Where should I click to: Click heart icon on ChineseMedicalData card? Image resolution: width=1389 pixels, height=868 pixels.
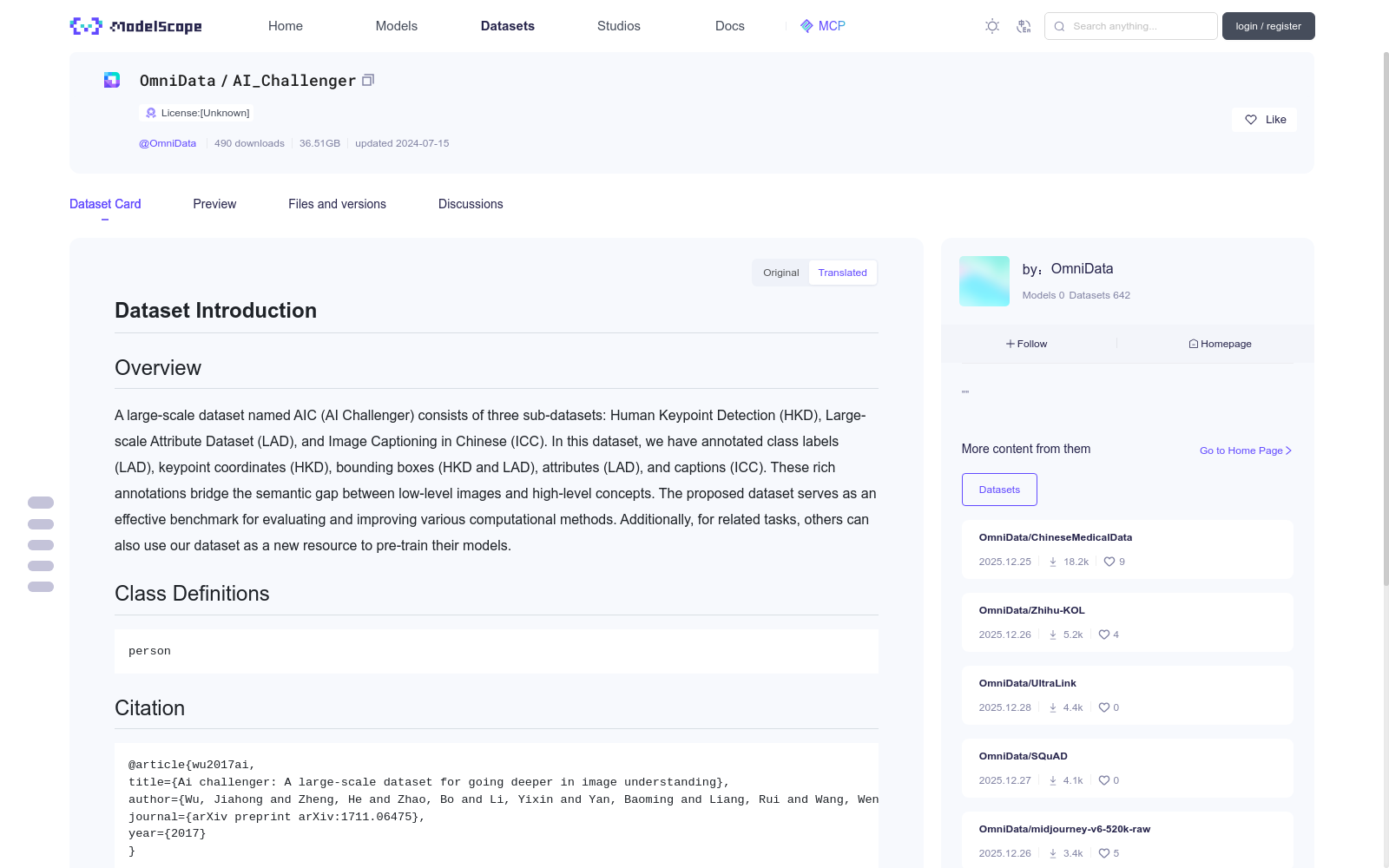click(1109, 562)
